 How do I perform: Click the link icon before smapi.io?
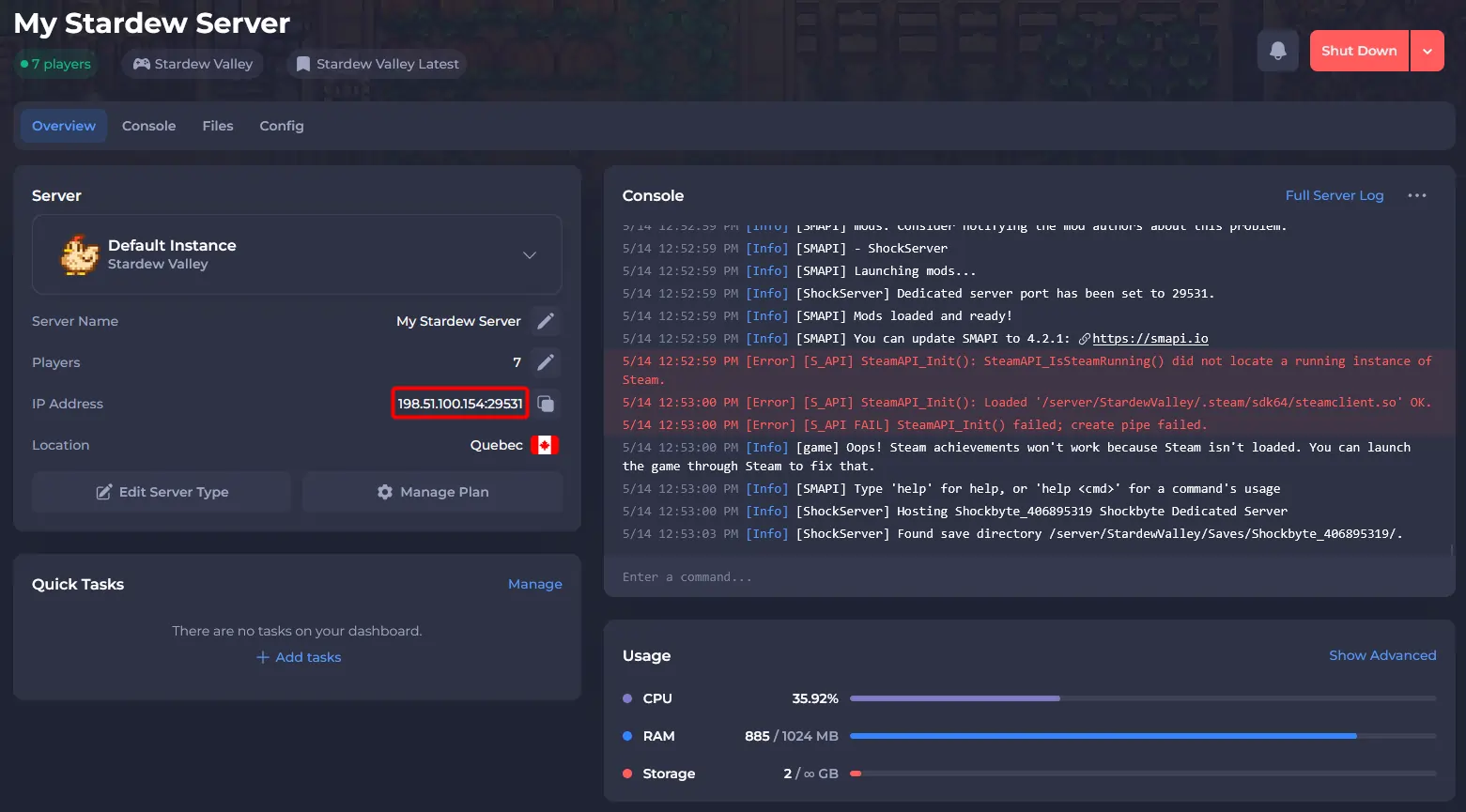pos(1085,339)
